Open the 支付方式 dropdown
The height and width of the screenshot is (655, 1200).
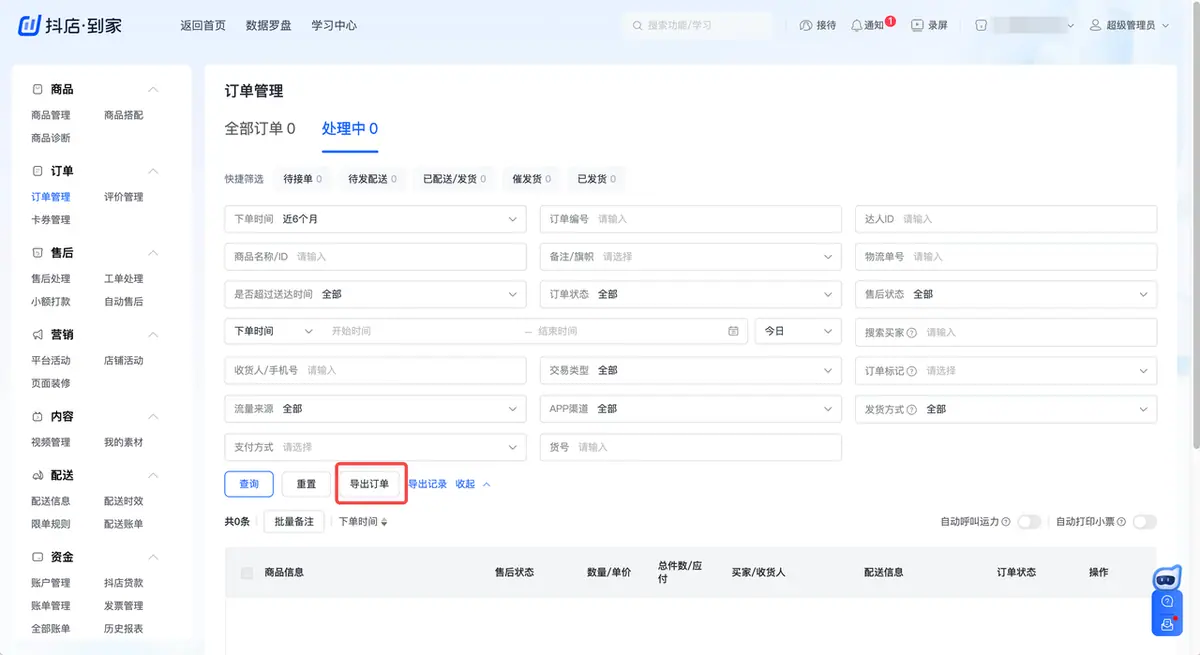pos(375,447)
